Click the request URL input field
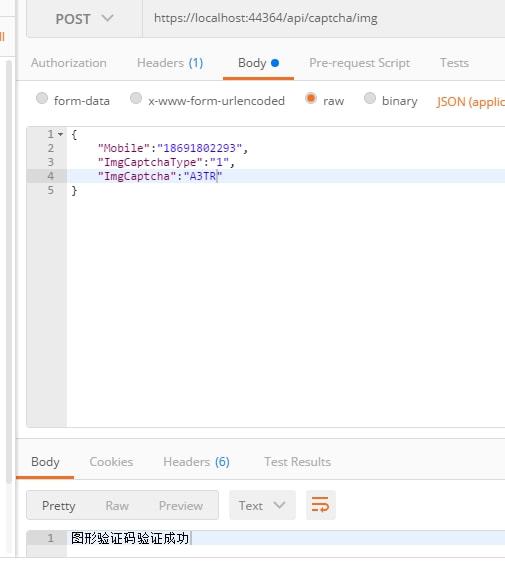Viewport: 505px width, 567px height. (324, 18)
